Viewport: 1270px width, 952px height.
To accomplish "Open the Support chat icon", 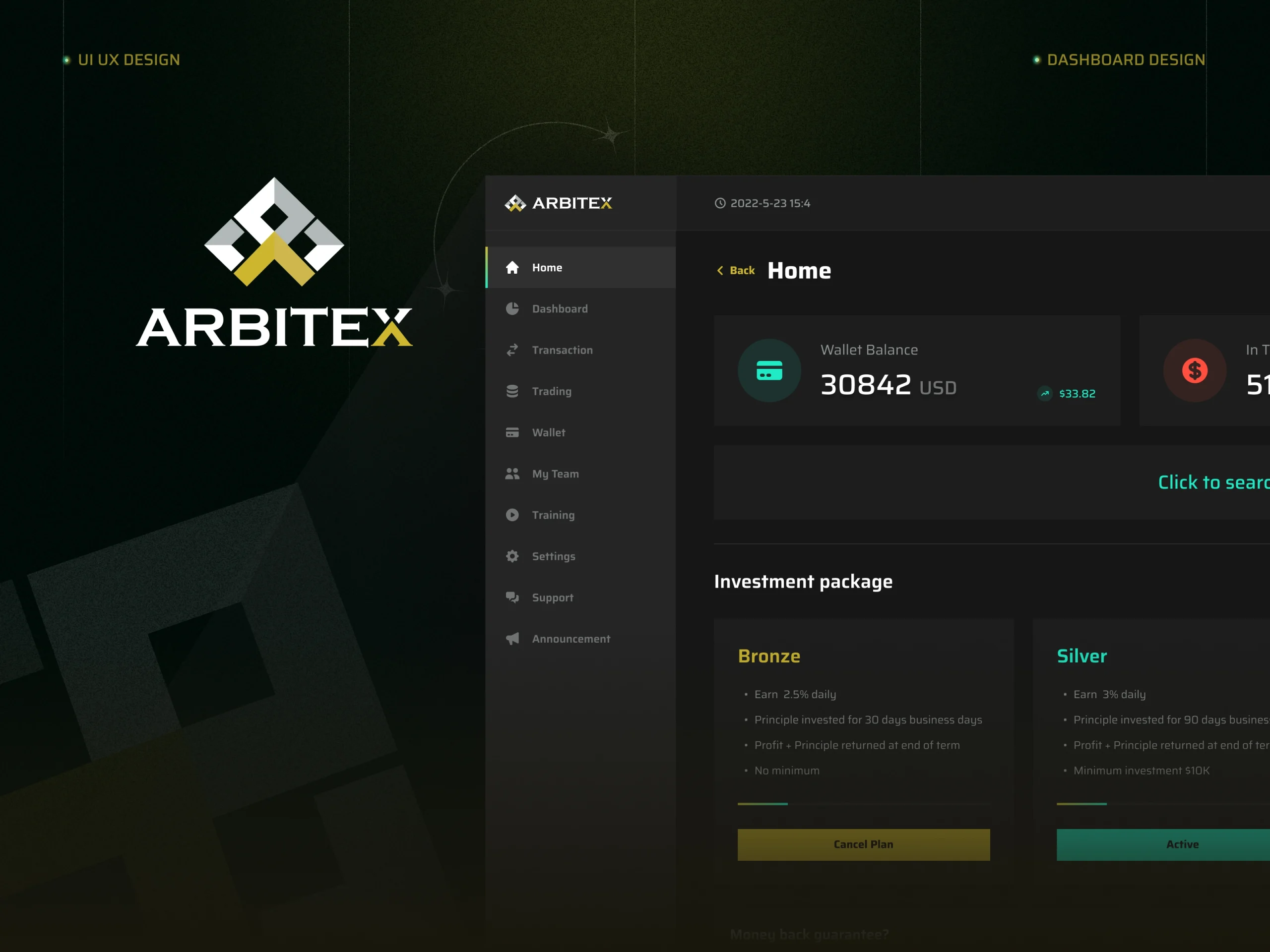I will (512, 597).
